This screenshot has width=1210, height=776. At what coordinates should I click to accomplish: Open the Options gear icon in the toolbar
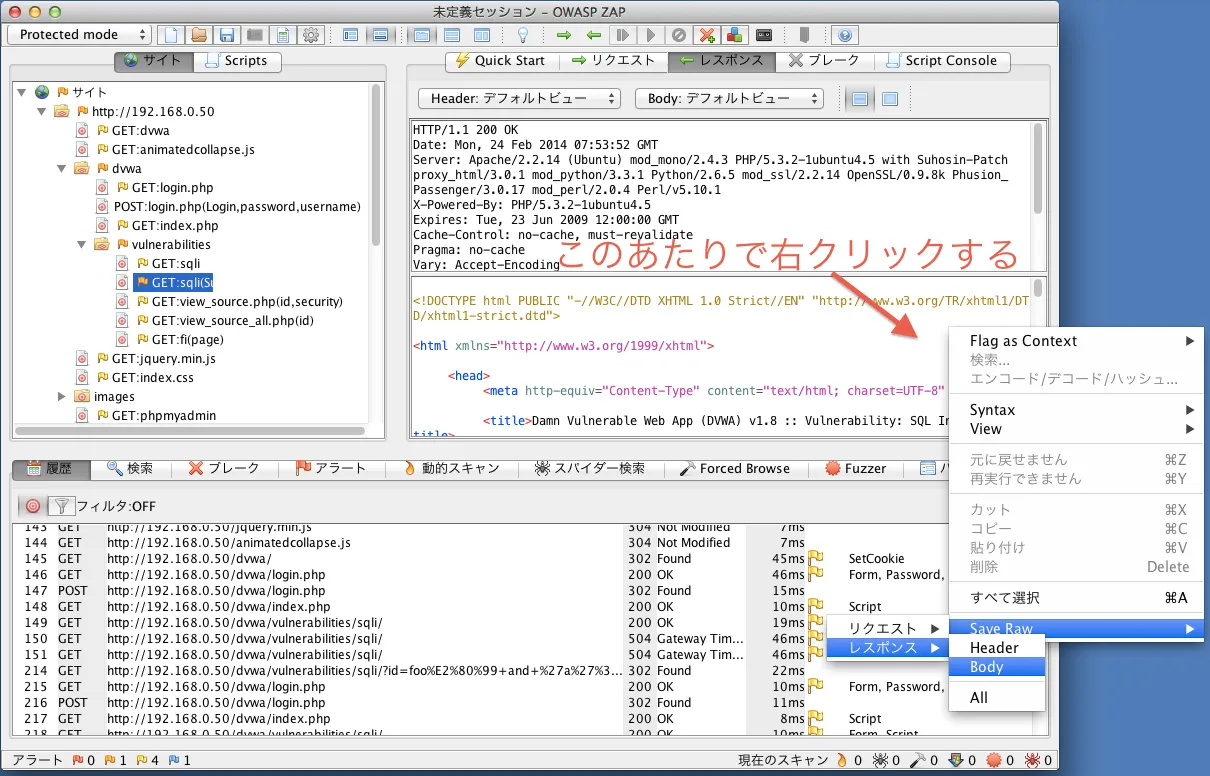(x=311, y=35)
